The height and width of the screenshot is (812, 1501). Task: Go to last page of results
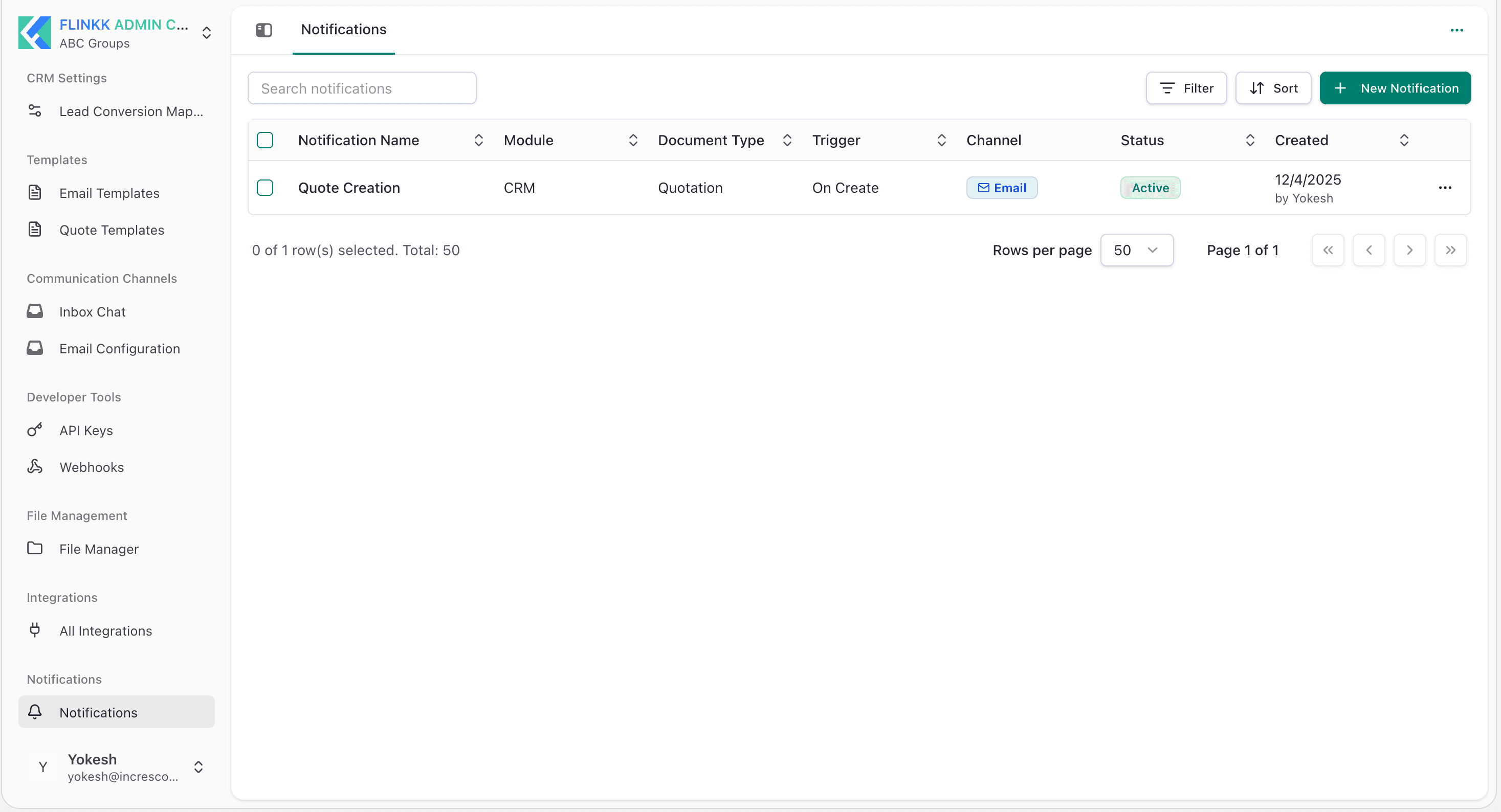click(x=1450, y=251)
